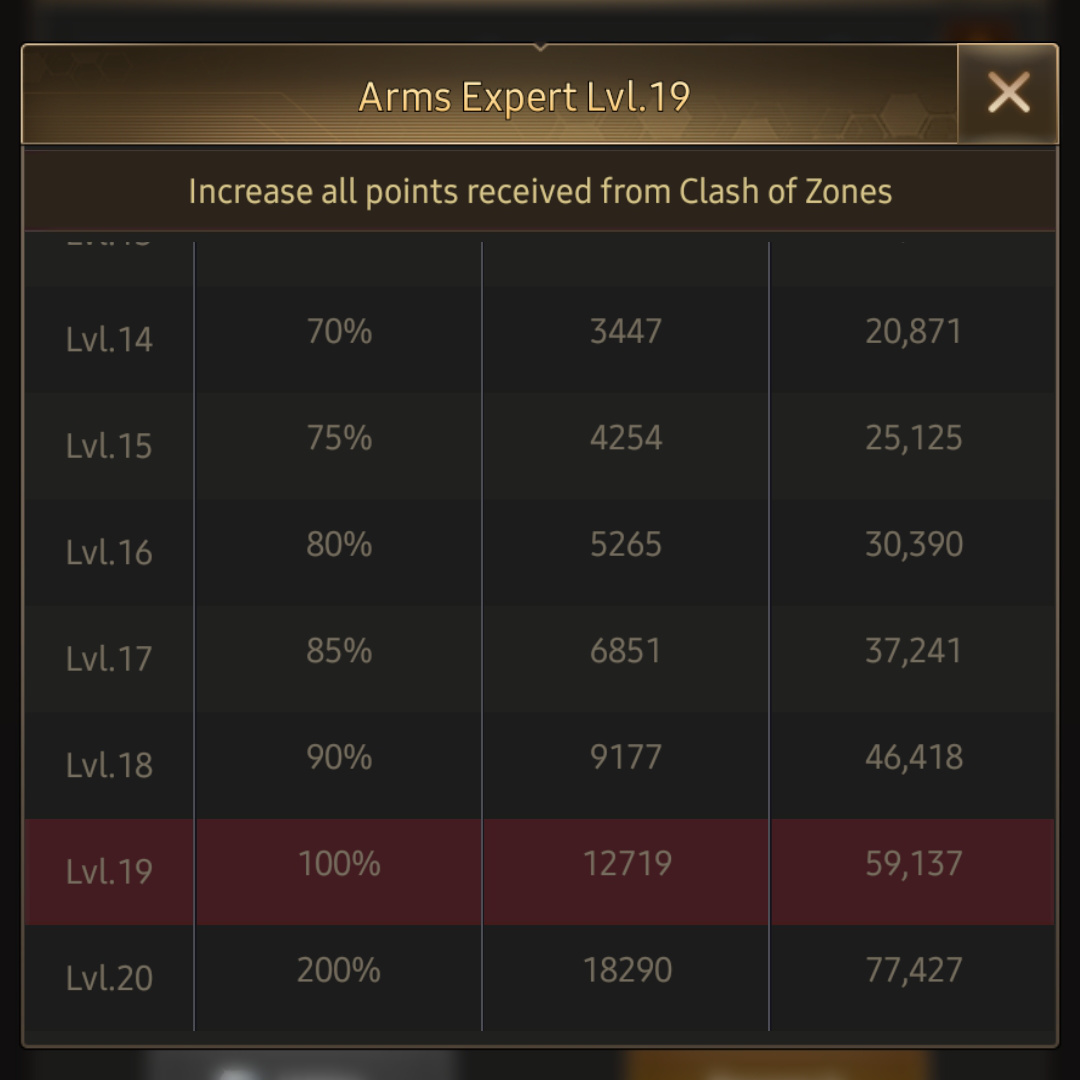1080x1080 pixels.
Task: Click the 9177 cost value
Action: tap(625, 757)
